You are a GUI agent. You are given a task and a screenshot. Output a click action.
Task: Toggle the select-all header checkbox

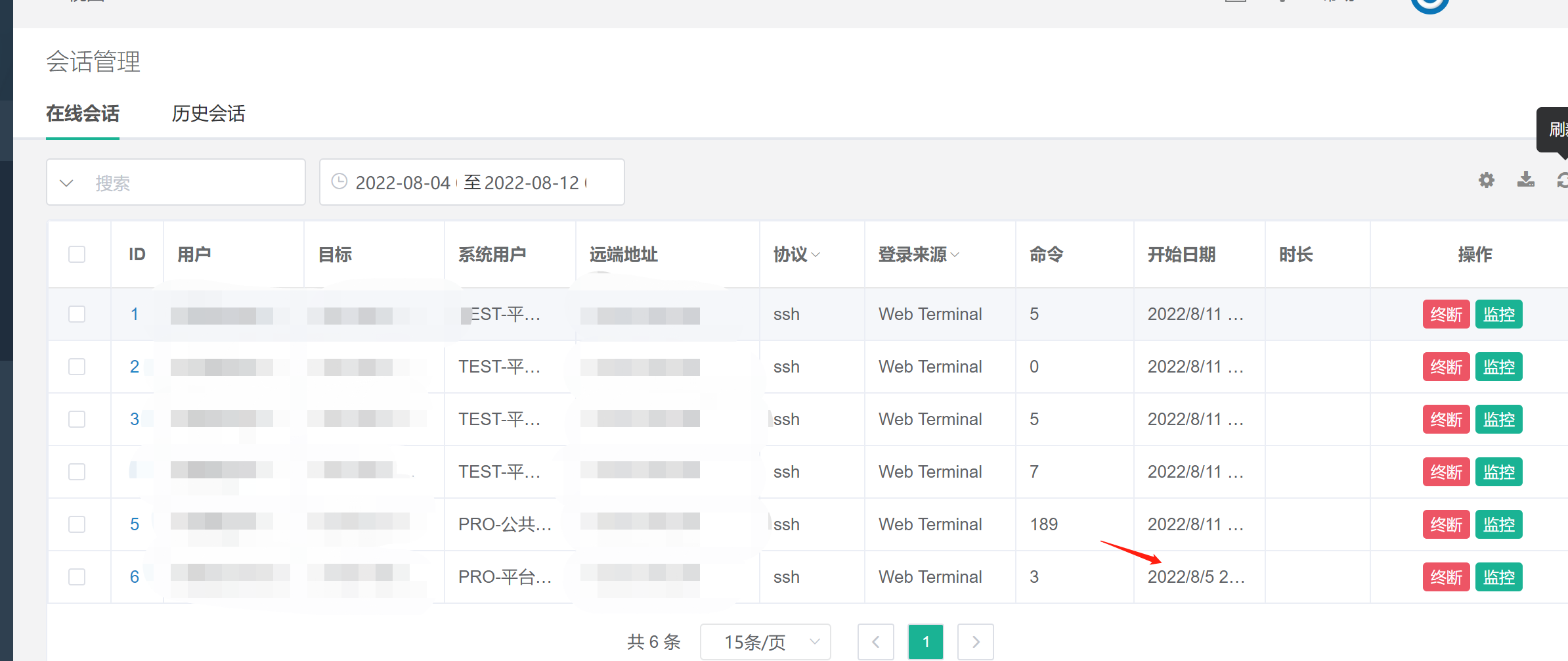click(x=77, y=254)
